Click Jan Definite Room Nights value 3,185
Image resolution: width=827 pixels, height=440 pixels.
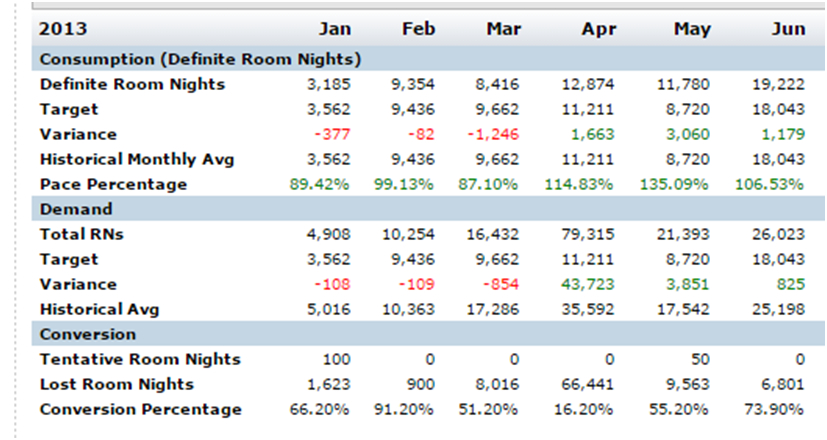(x=329, y=84)
